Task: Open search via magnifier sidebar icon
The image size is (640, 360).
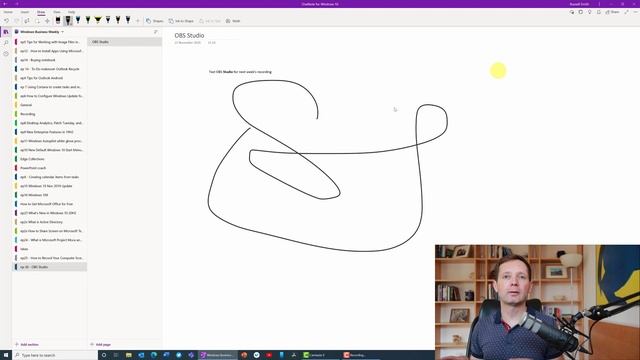Action: pyautogui.click(x=6, y=42)
